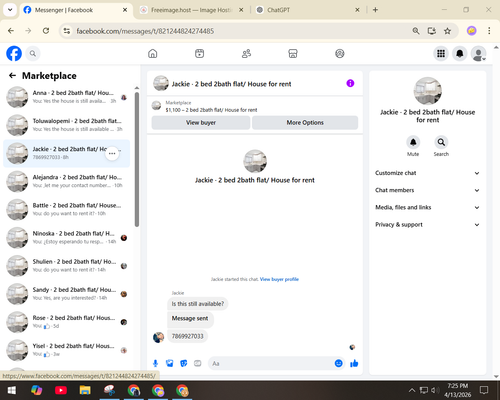Click the View buyer button
The height and width of the screenshot is (400, 500).
(x=201, y=123)
